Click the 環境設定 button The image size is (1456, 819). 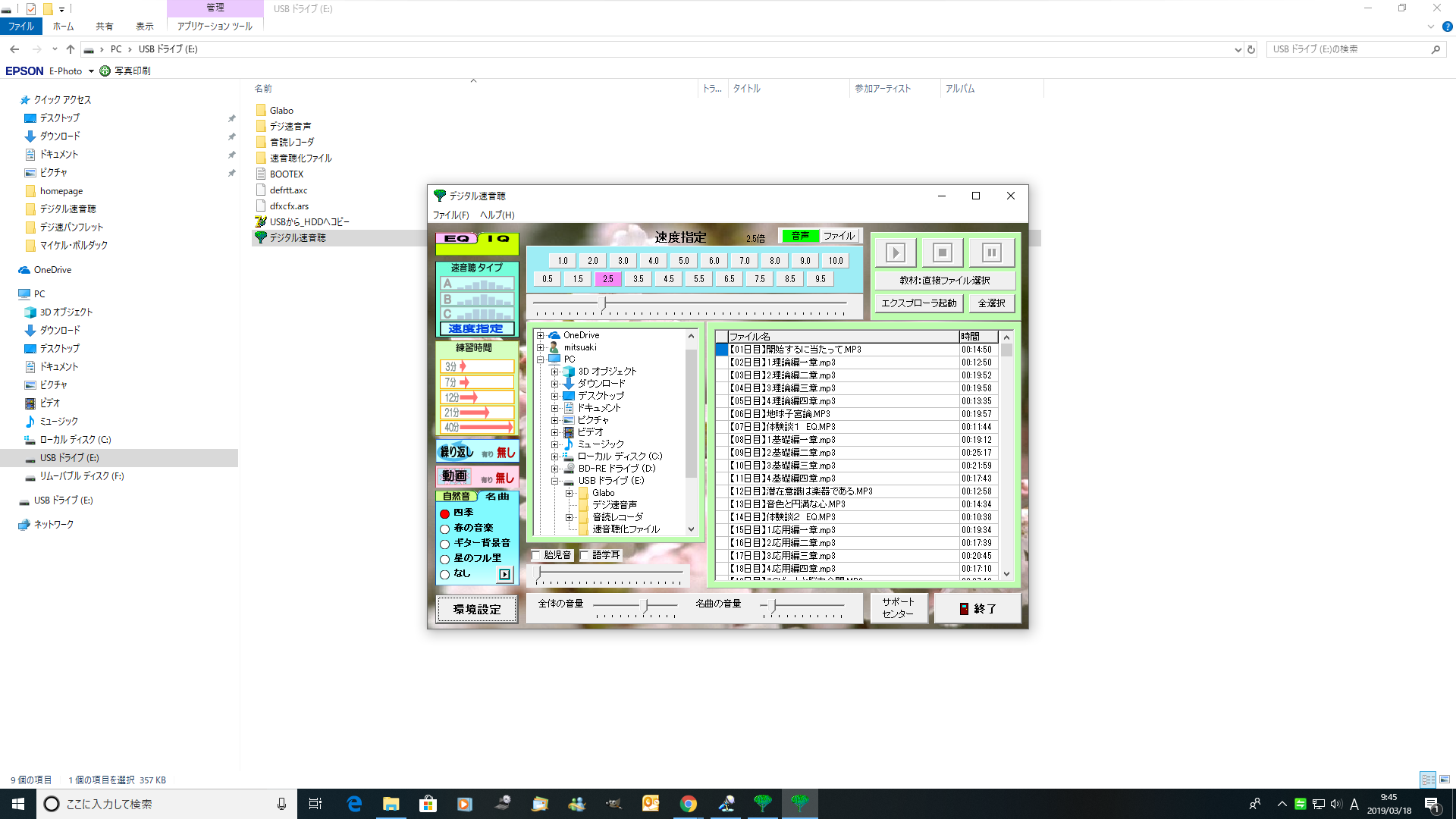click(x=477, y=609)
